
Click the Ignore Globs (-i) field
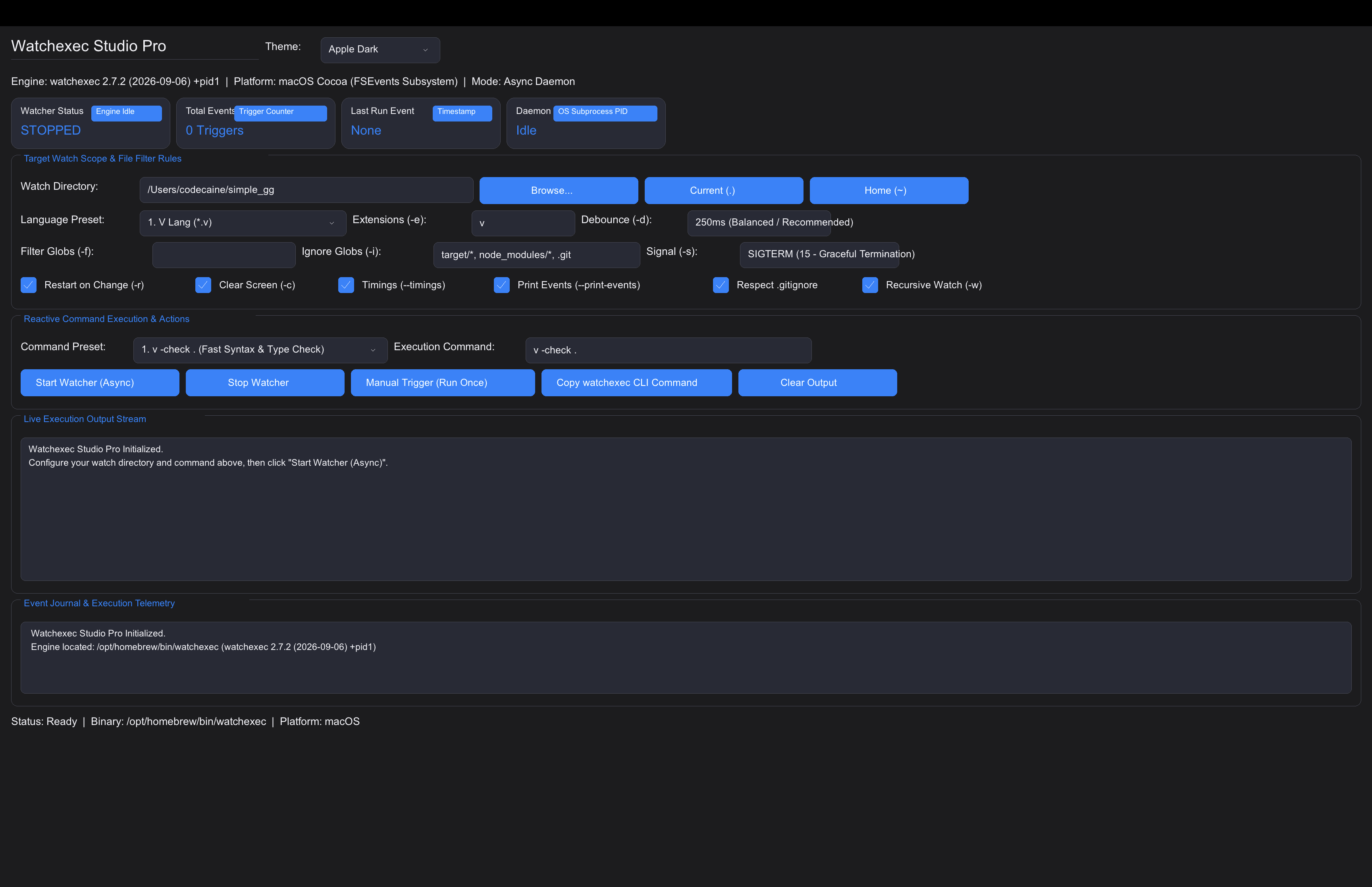coord(537,255)
